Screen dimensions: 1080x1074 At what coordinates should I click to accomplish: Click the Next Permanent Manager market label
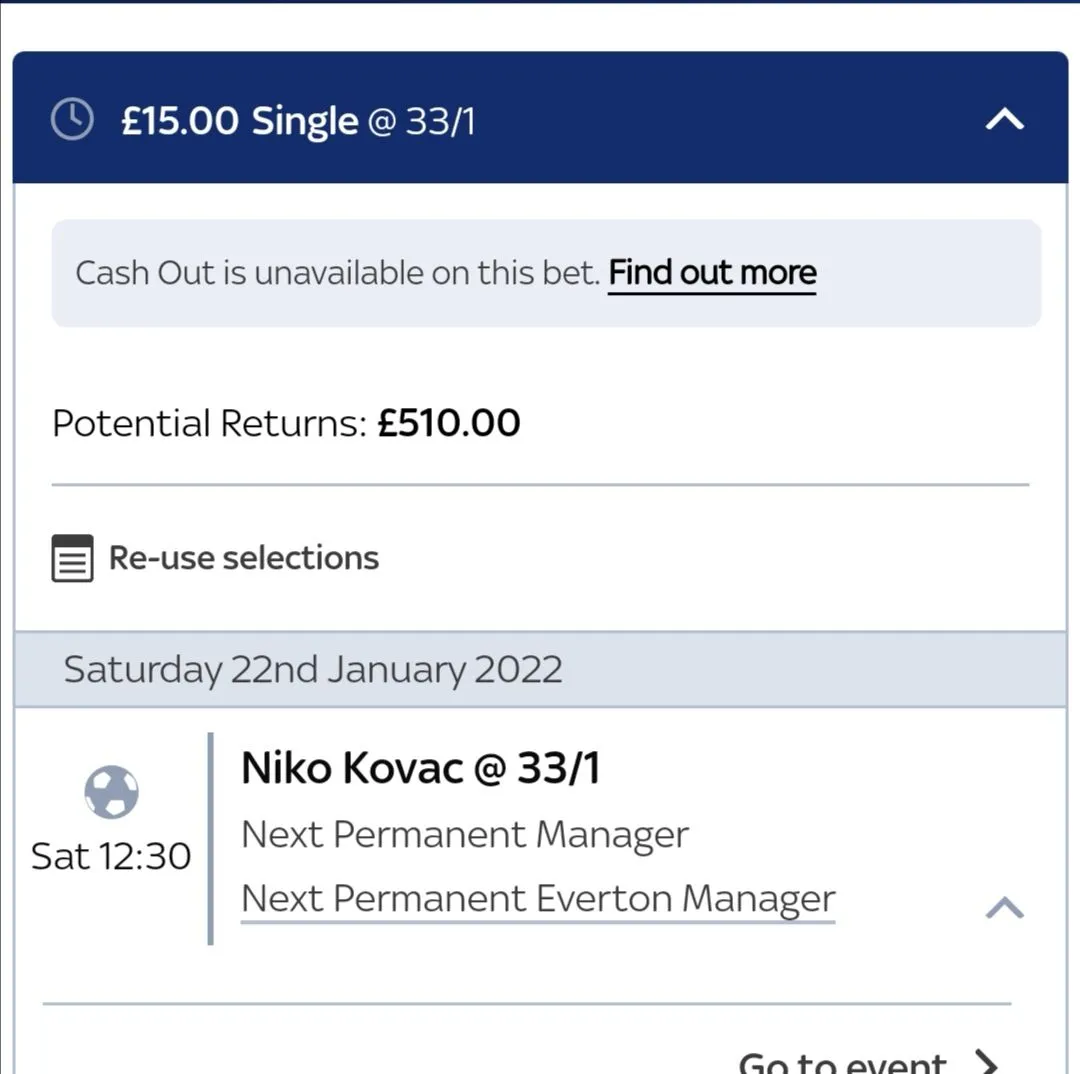465,835
